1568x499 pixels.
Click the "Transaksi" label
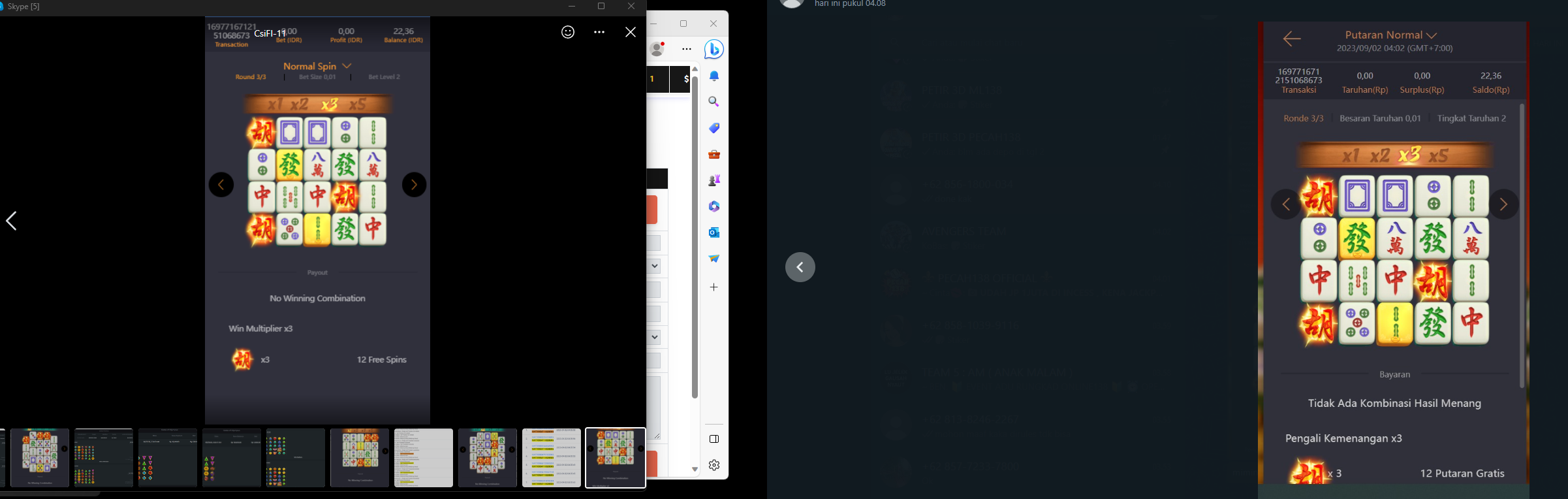(x=1299, y=90)
